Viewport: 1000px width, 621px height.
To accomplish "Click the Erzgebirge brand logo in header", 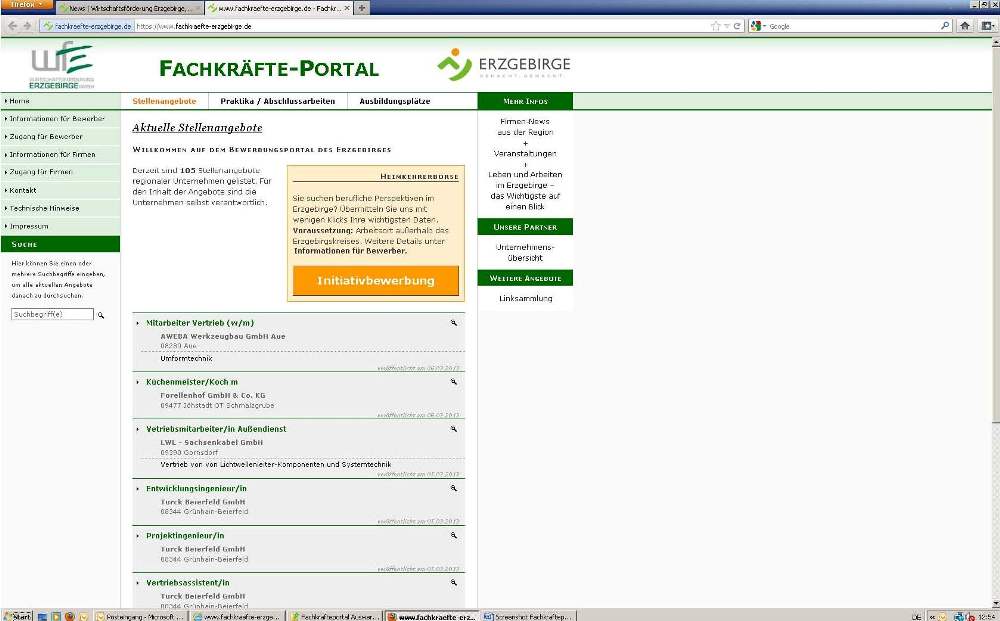I will [504, 64].
